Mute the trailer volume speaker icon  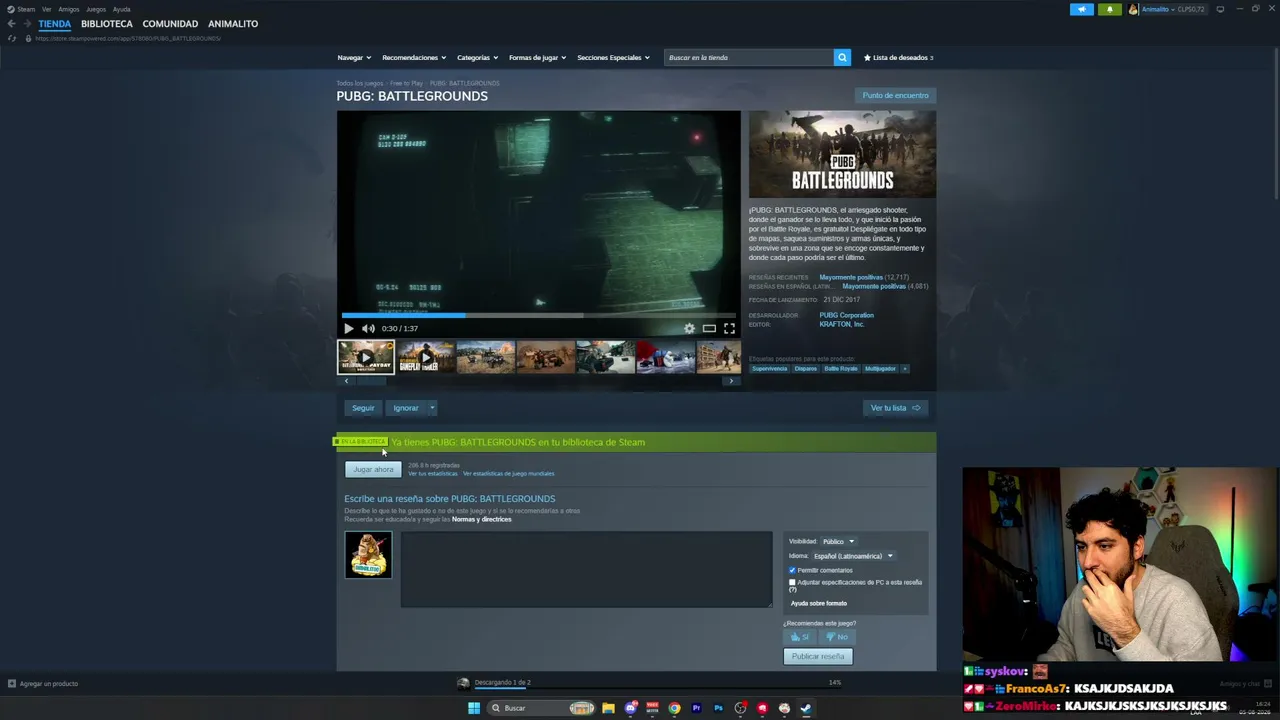pos(368,328)
